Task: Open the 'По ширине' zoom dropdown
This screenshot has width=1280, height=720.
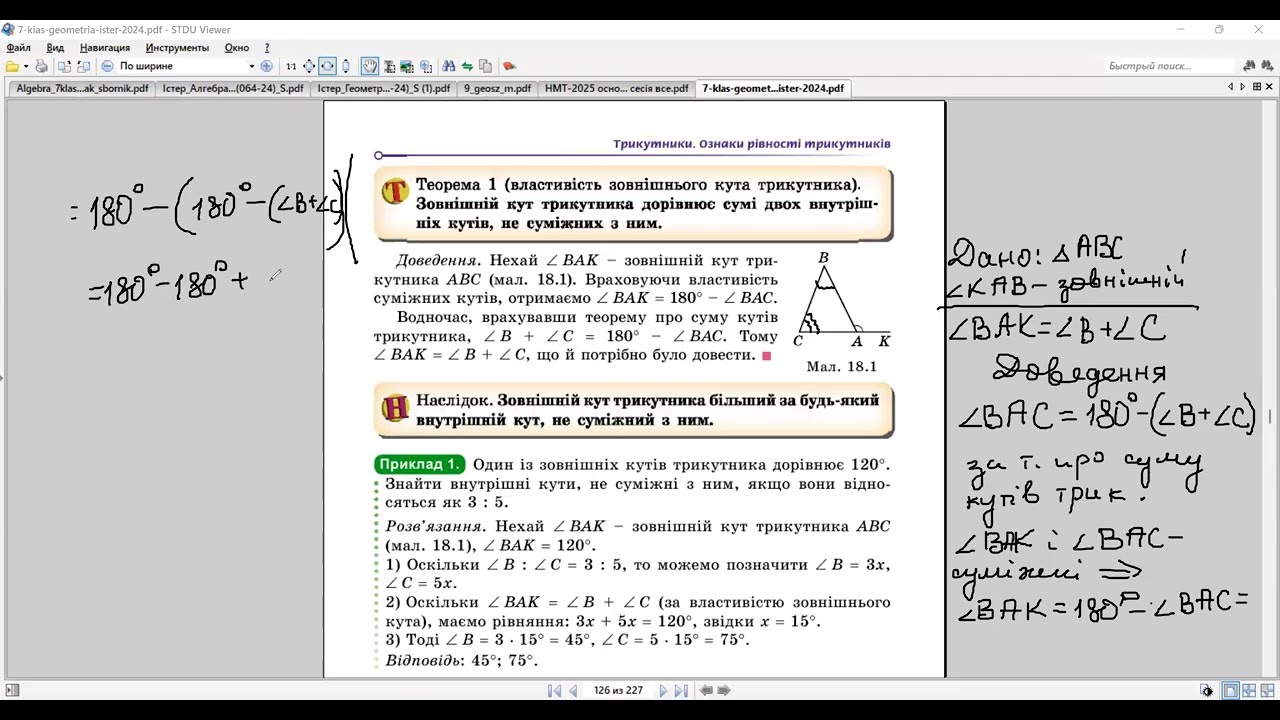Action: (x=251, y=66)
